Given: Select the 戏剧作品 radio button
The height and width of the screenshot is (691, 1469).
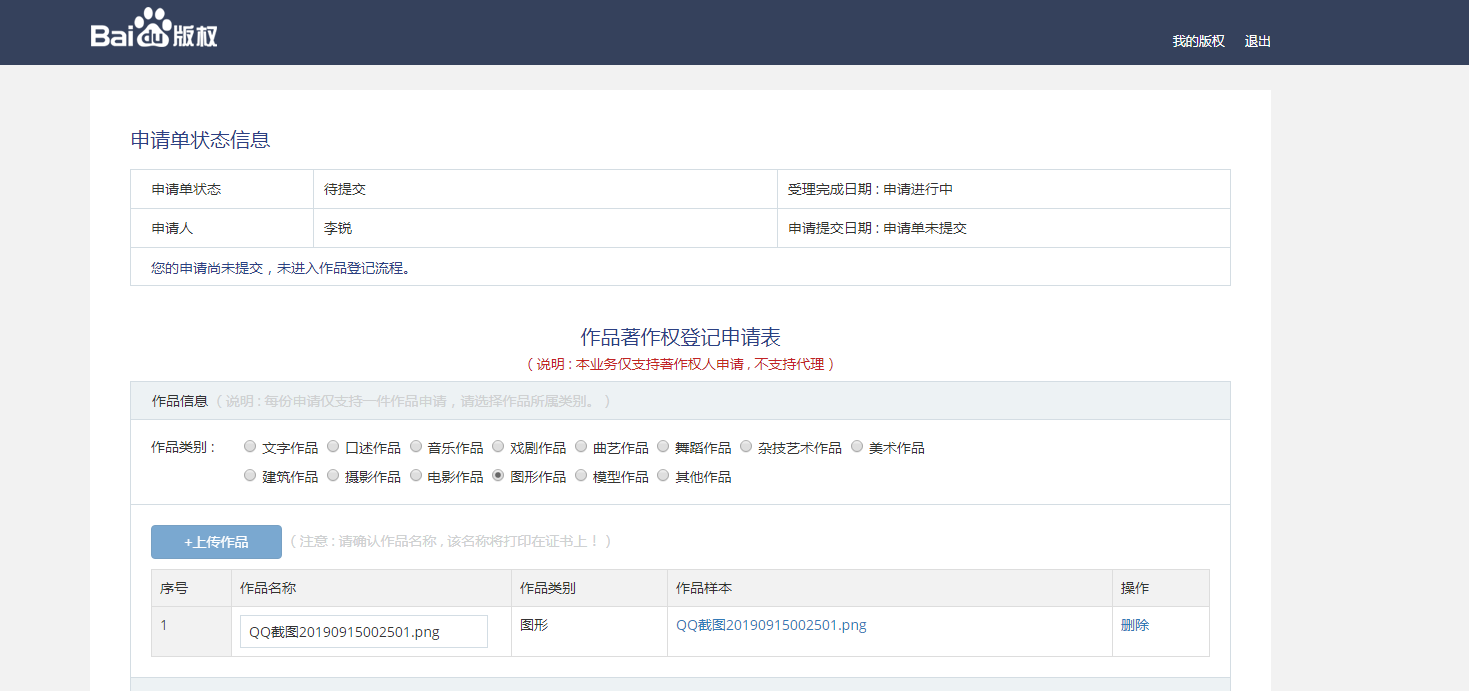Looking at the screenshot, I should pos(498,446).
